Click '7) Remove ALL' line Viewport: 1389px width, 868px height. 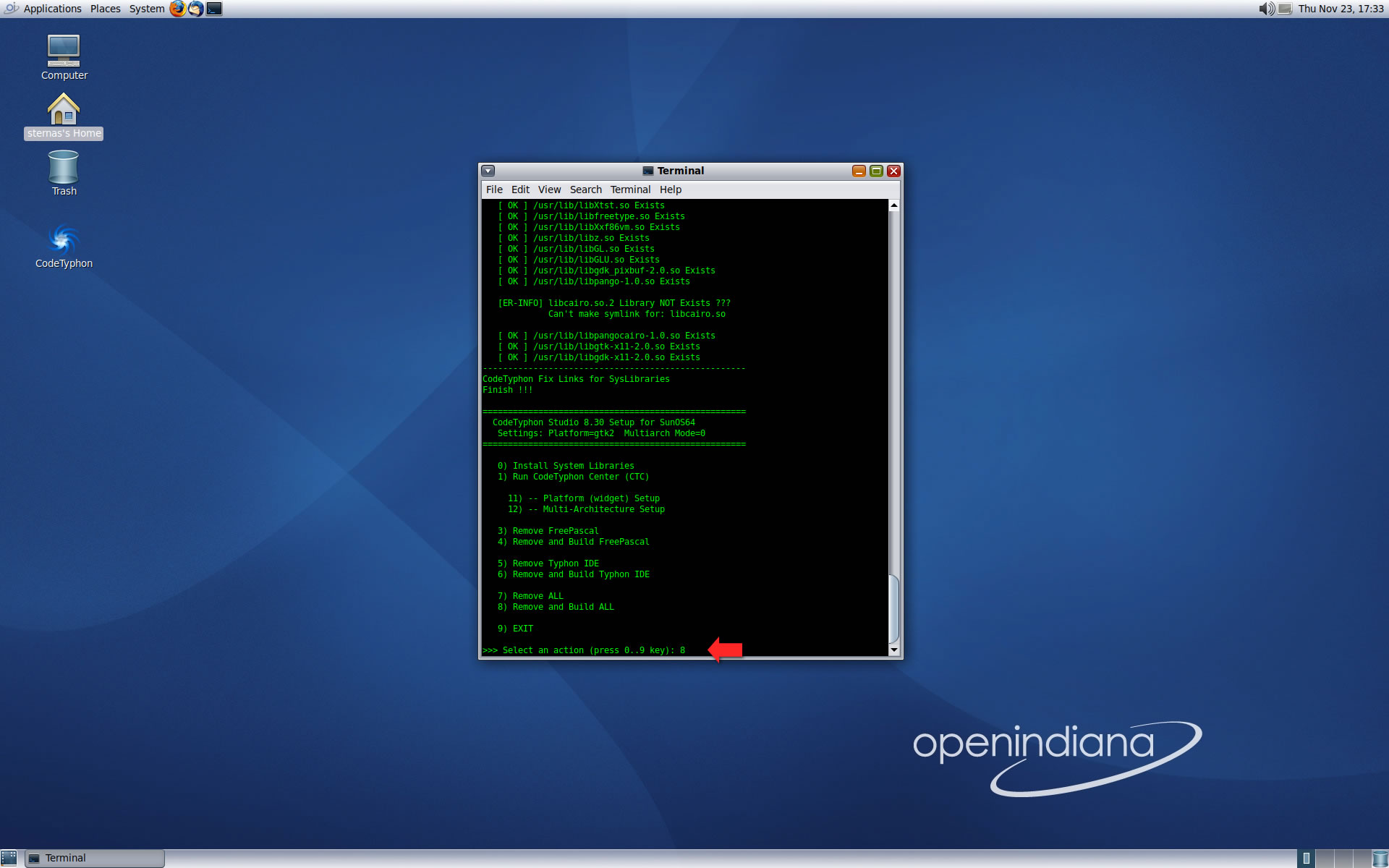pos(530,596)
